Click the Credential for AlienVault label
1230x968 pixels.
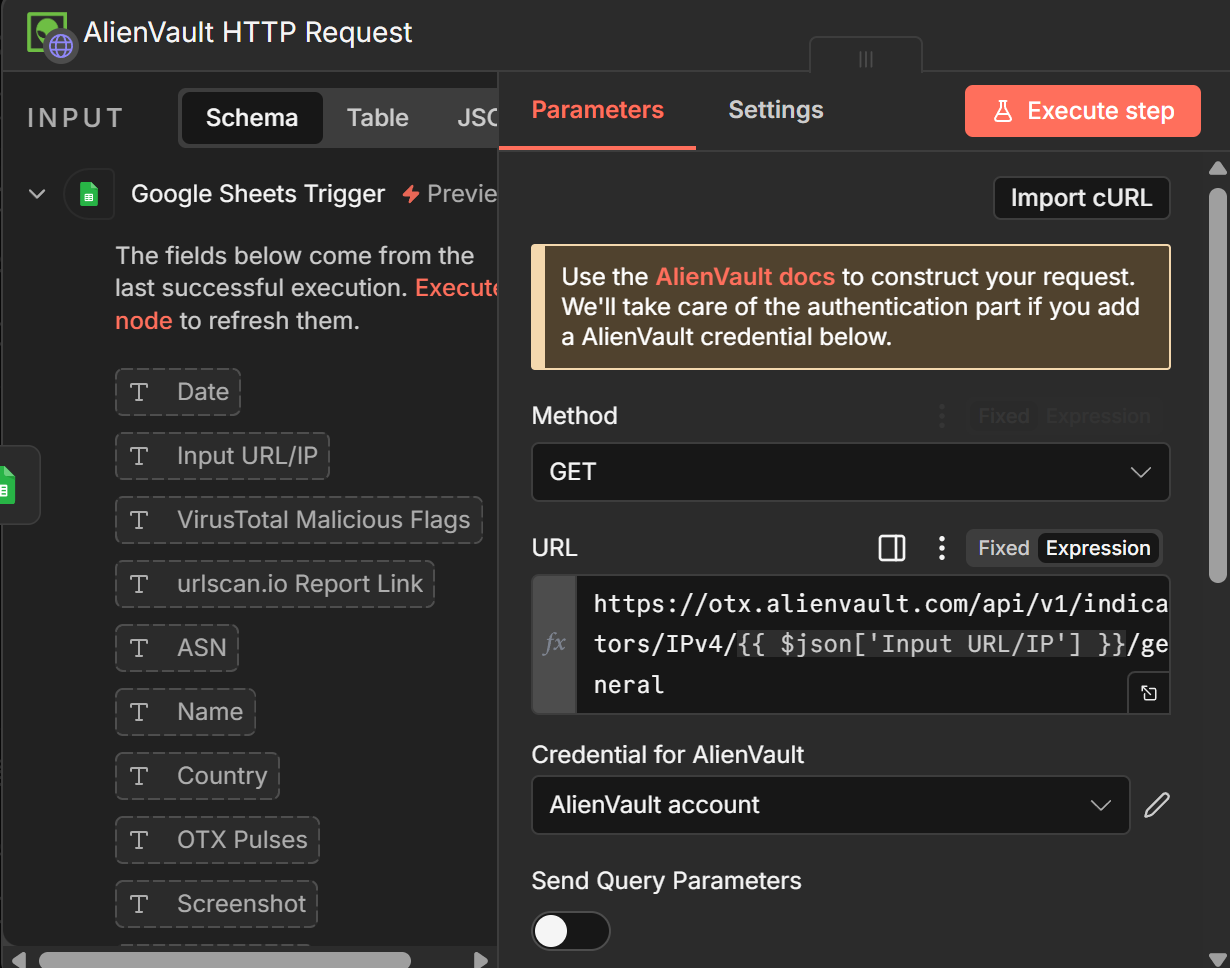click(x=668, y=754)
